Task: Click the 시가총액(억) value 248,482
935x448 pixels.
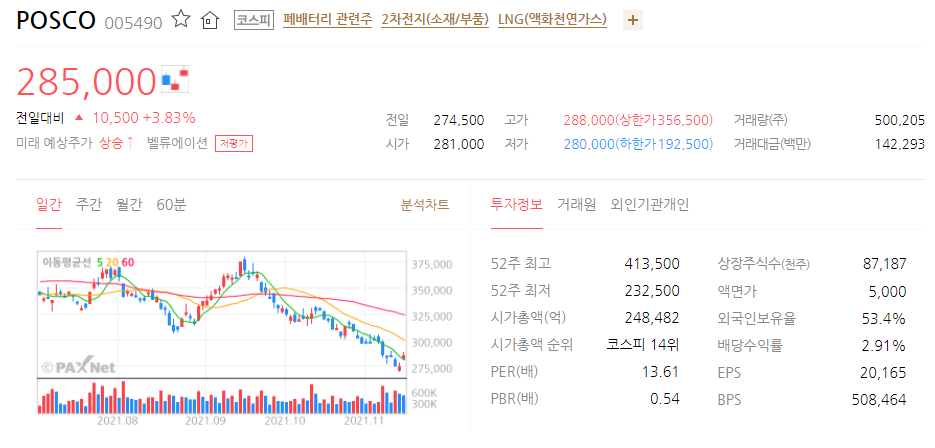Action: tap(652, 318)
